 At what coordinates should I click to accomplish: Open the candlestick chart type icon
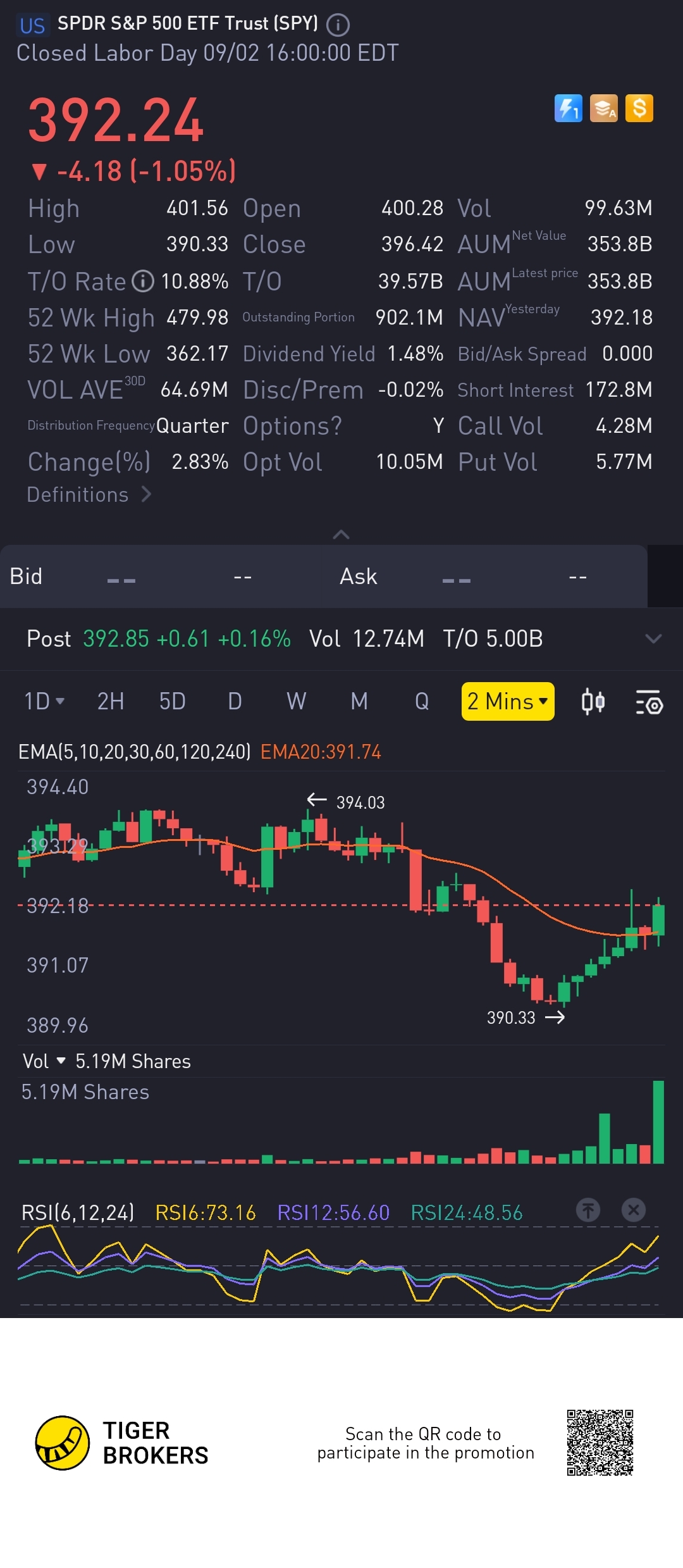tap(593, 702)
